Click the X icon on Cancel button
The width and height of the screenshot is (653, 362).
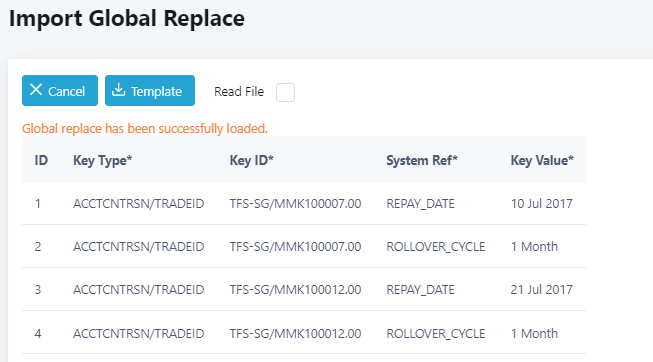click(x=36, y=90)
